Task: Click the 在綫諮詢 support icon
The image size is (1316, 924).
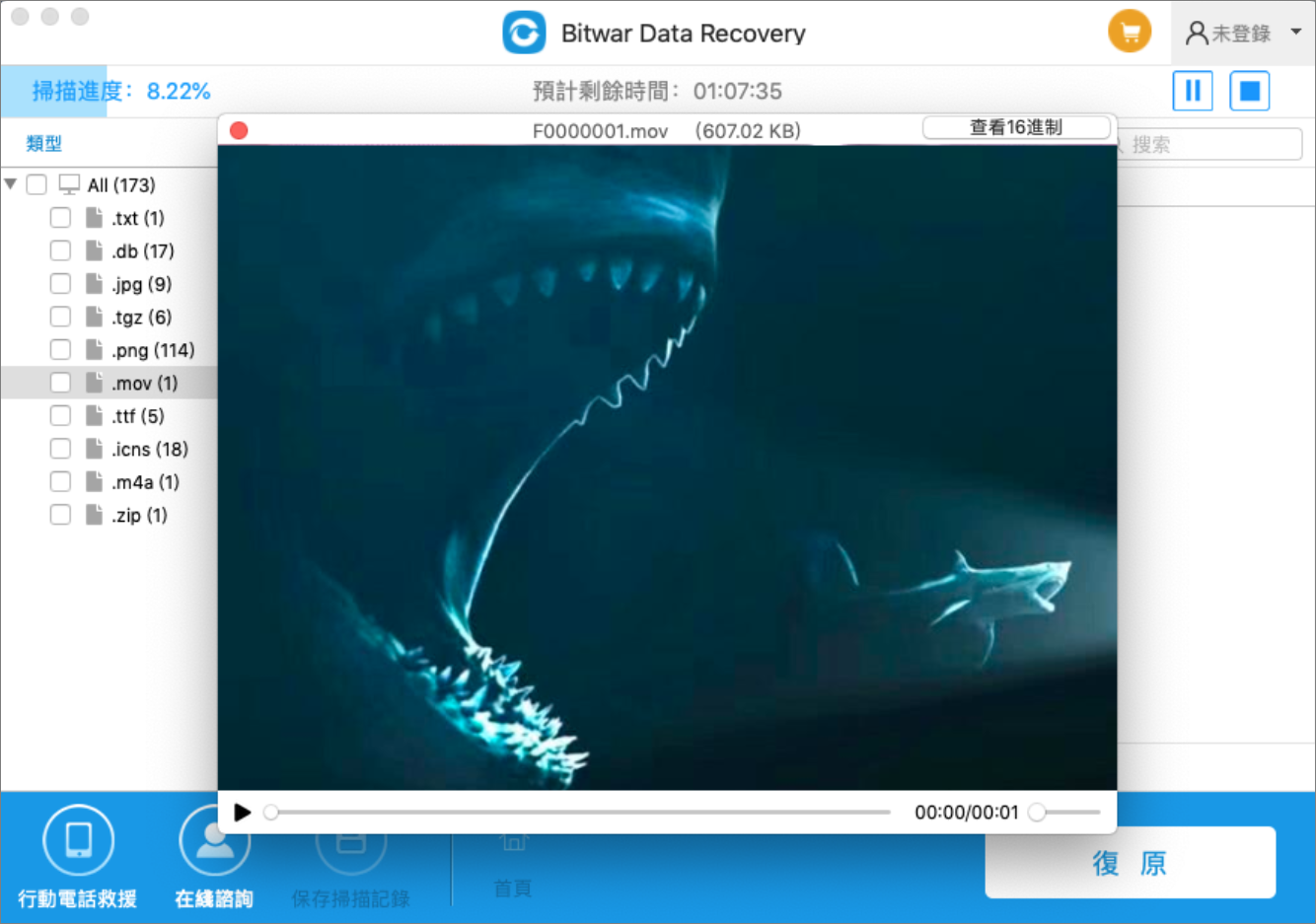Action: click(x=214, y=840)
